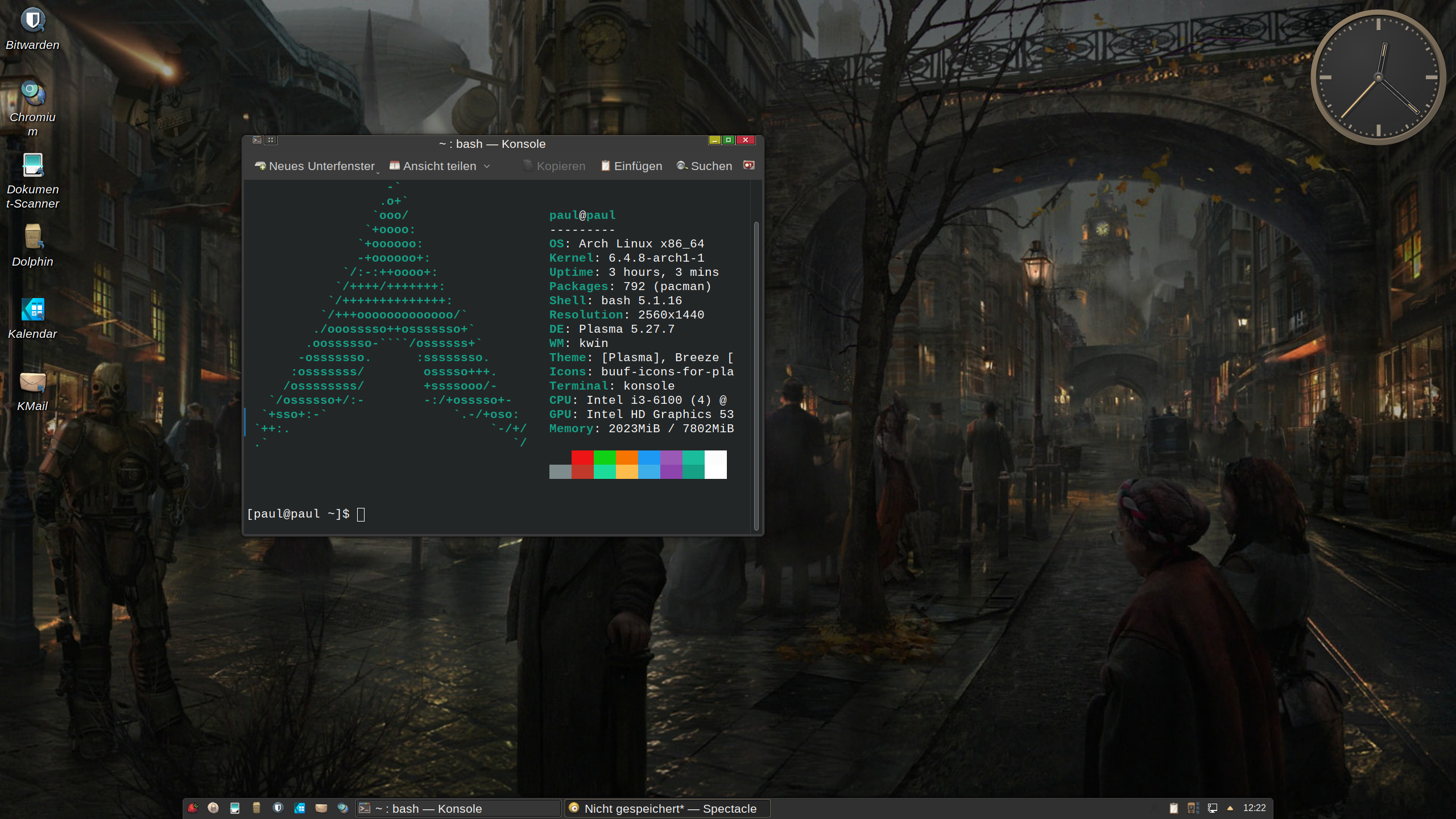
Task: Click the 'Terminal: konsole' line
Action: click(x=612, y=386)
